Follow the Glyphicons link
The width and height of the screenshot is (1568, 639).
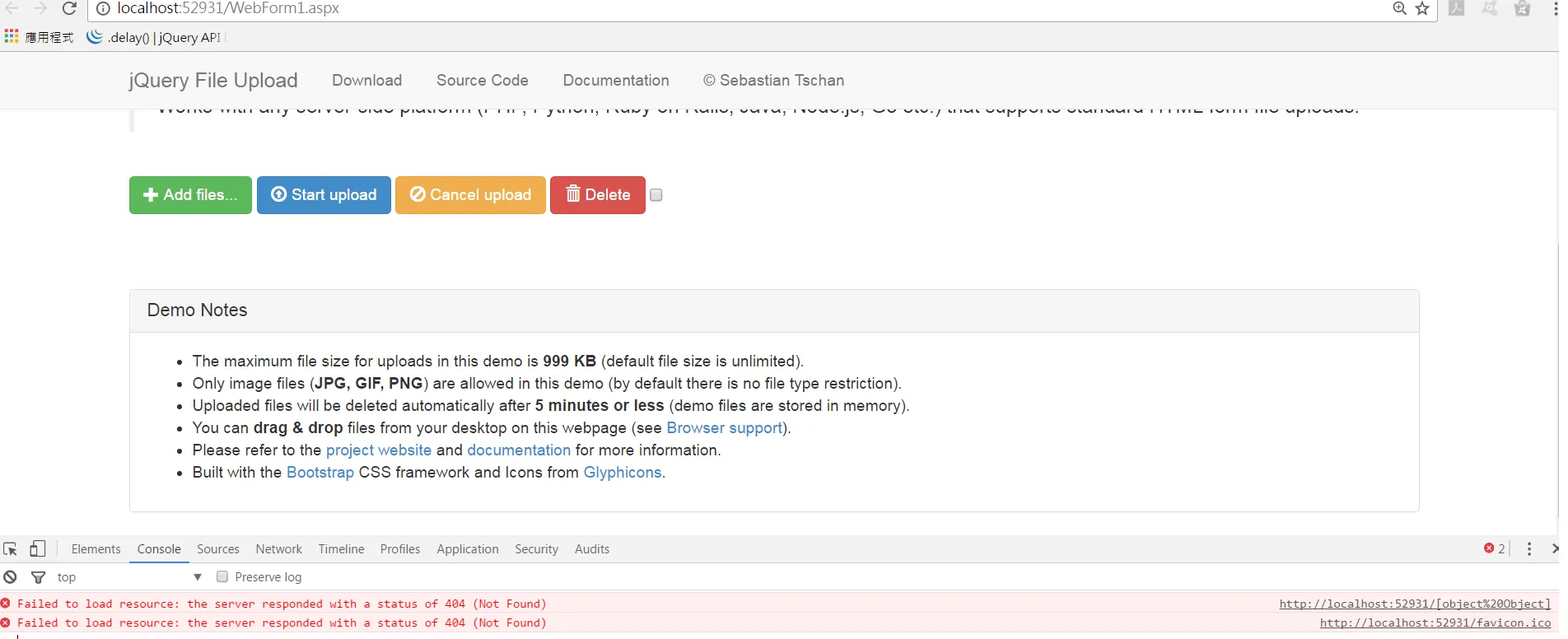coord(623,473)
